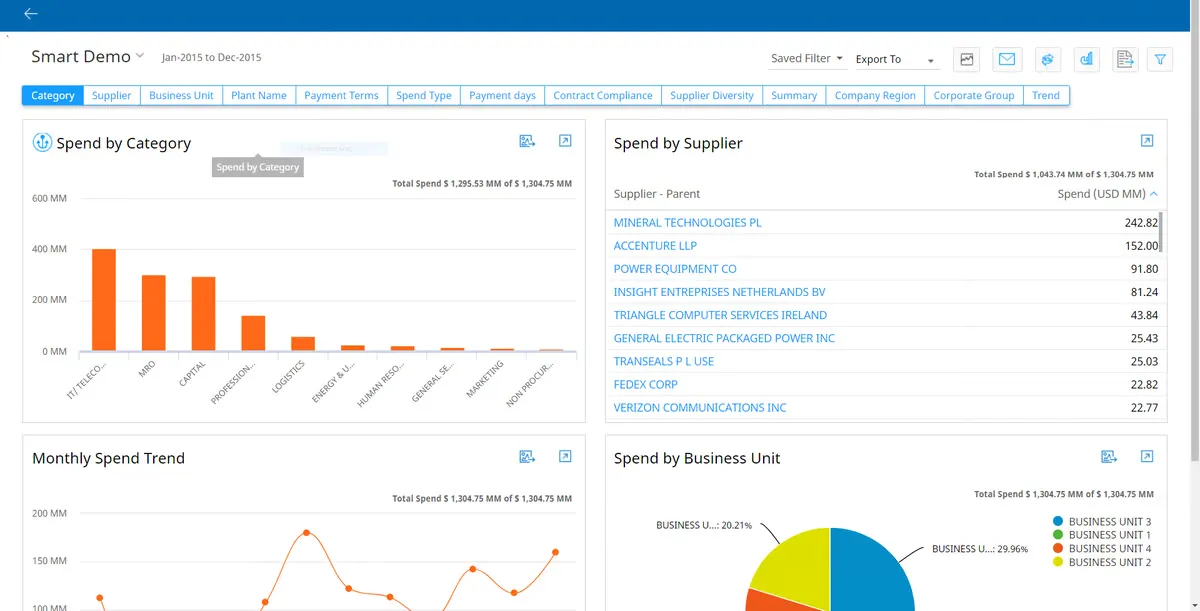The image size is (1200, 611).
Task: Open the Corporate Group tab
Action: point(974,95)
